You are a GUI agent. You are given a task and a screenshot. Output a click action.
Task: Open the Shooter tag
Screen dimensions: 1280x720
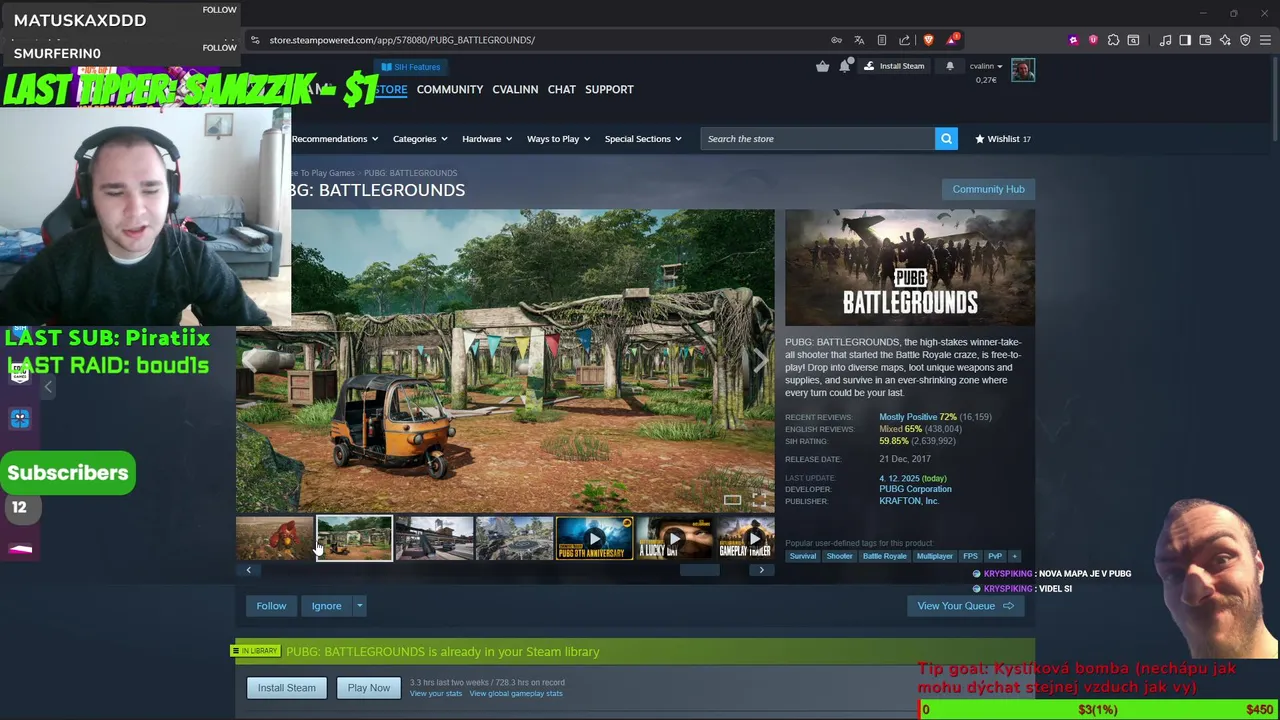pyautogui.click(x=839, y=556)
